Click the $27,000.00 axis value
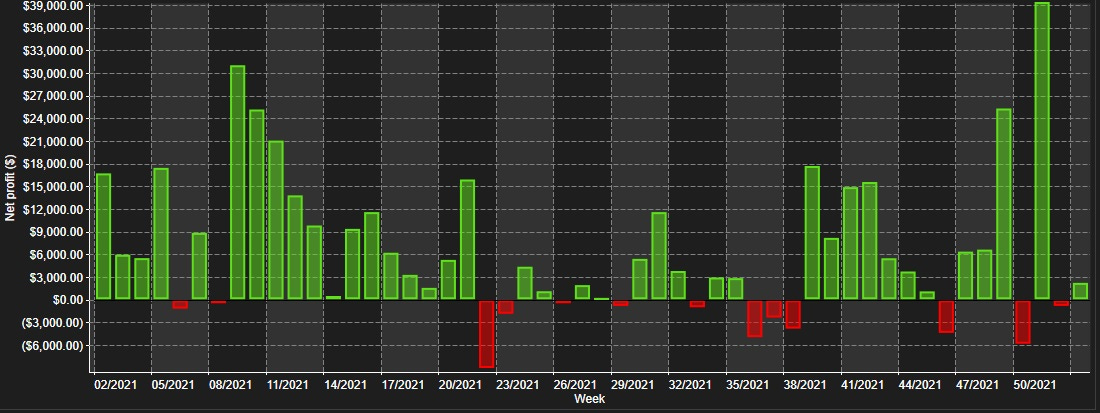This screenshot has height=413, width=1100. pos(53,96)
